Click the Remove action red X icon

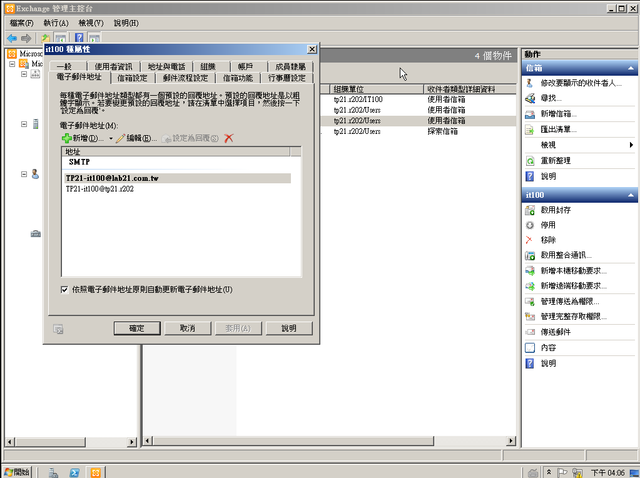click(529, 240)
